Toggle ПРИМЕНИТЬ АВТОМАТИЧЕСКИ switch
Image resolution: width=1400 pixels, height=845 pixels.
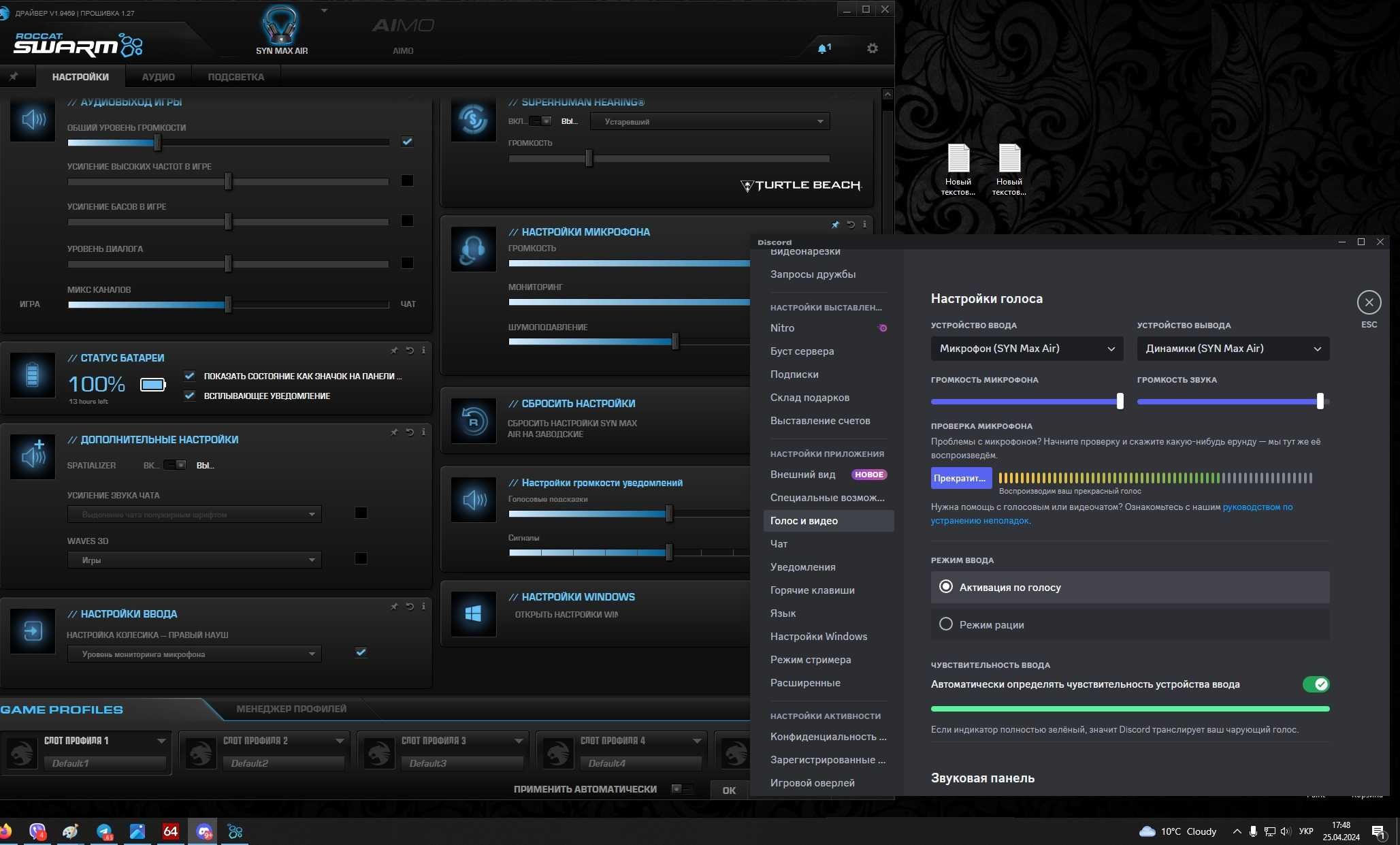[x=682, y=789]
